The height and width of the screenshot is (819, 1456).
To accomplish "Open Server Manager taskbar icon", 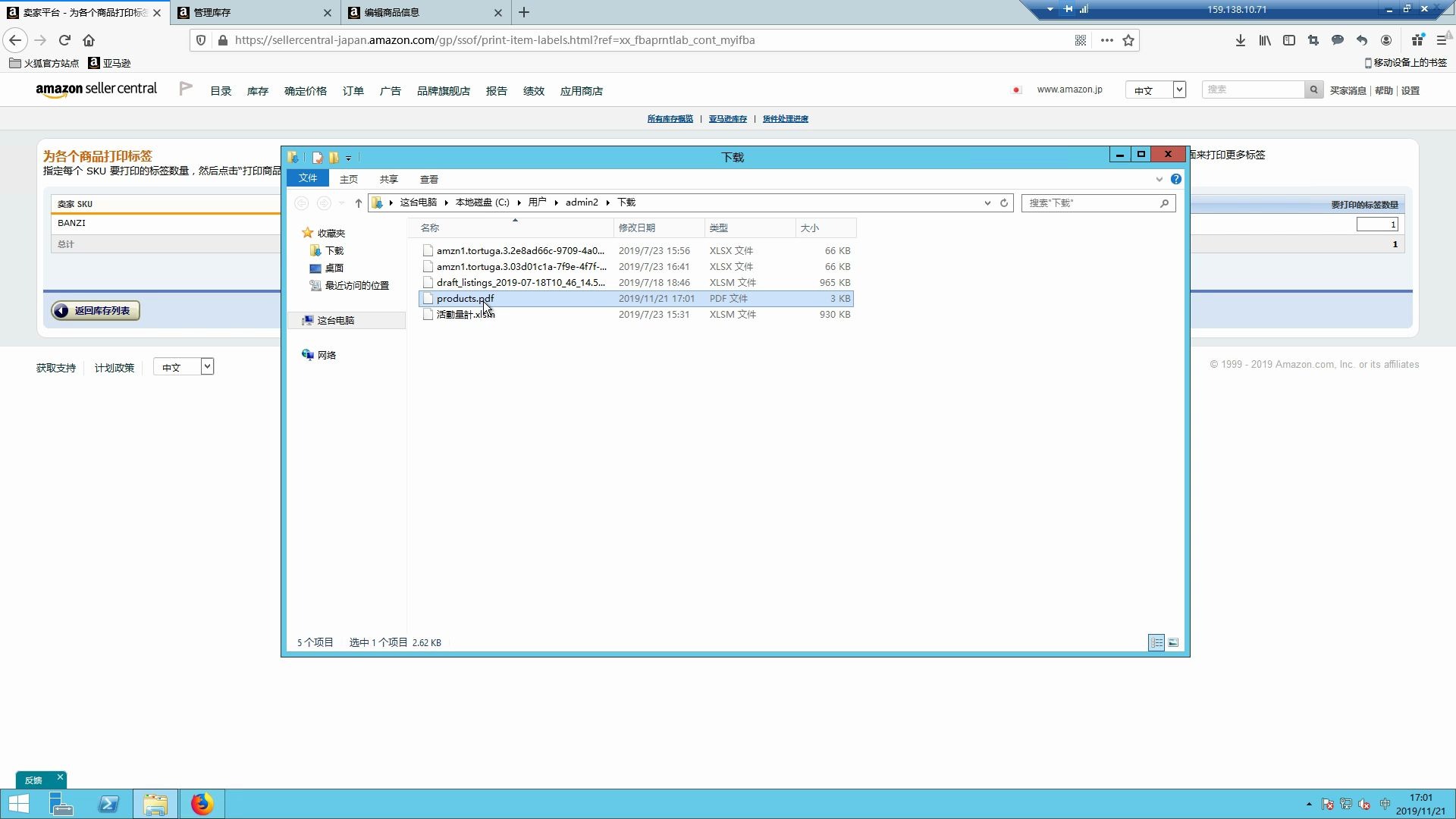I will 61,804.
